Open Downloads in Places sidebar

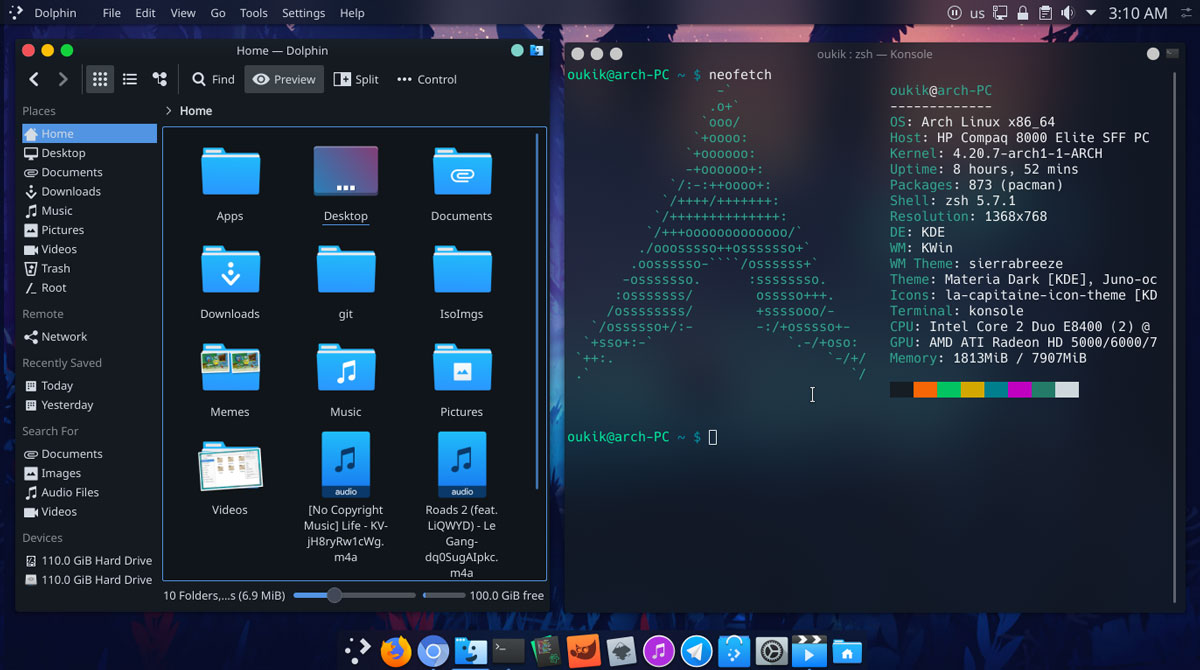(x=89, y=191)
